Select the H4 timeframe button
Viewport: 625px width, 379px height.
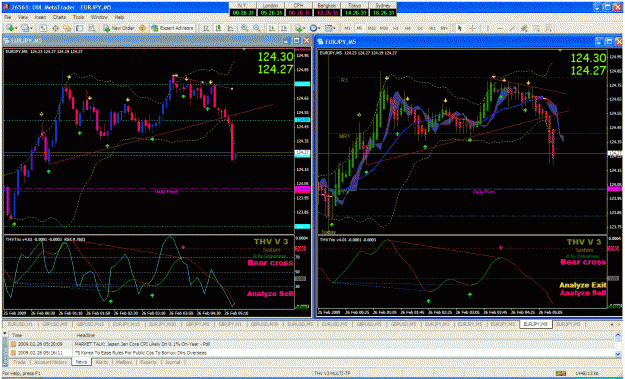408,28
